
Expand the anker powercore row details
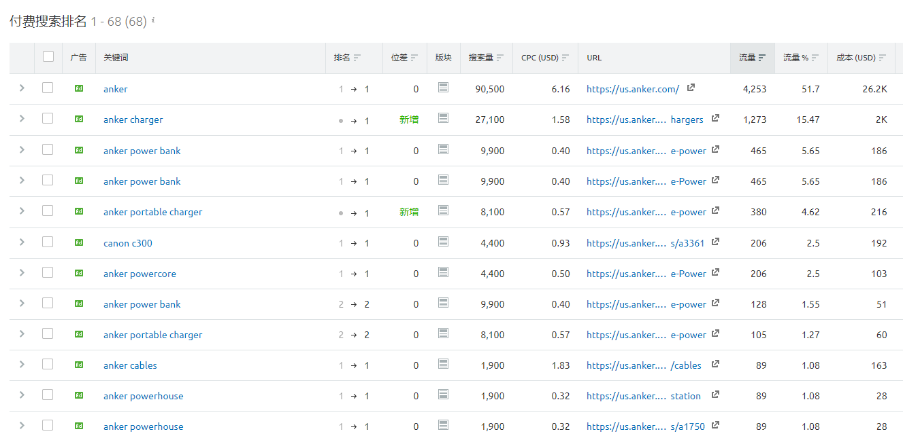tap(21, 274)
